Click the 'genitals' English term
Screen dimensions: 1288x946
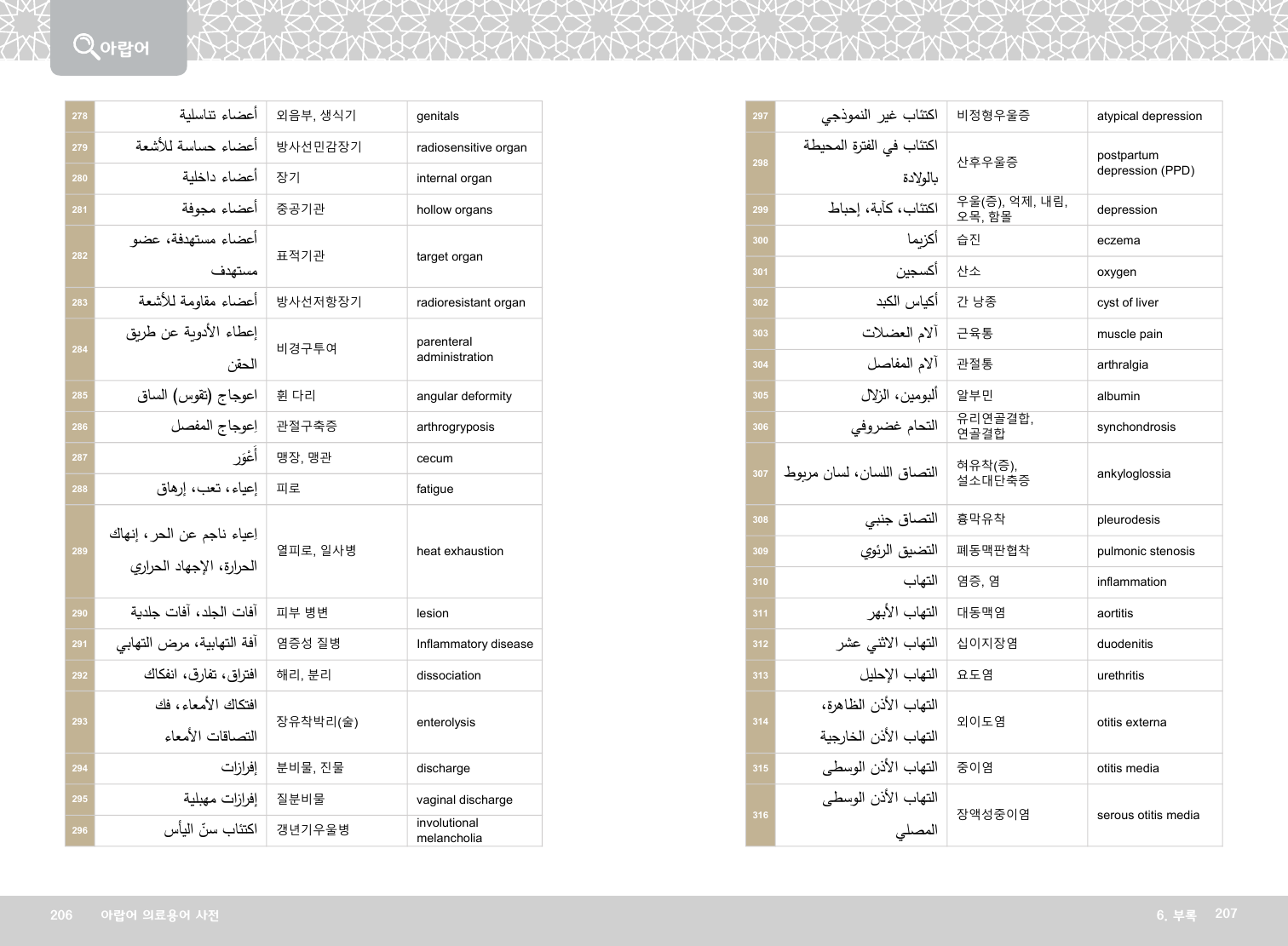[x=437, y=116]
